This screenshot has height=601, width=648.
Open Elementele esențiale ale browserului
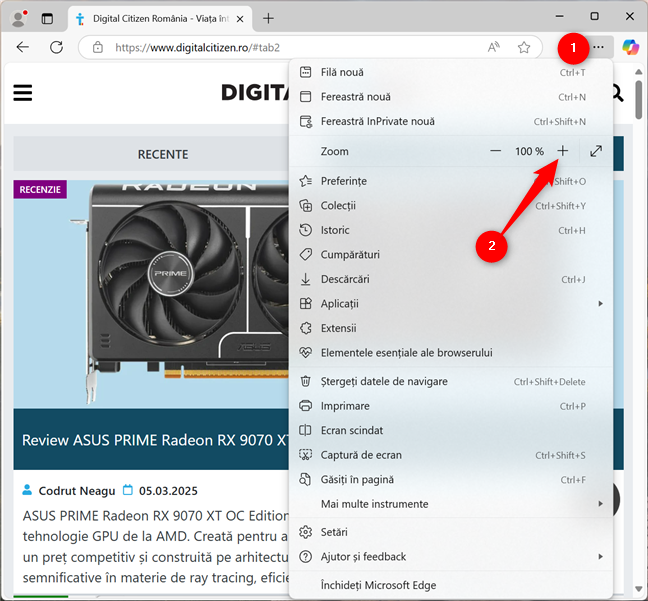(x=450, y=353)
